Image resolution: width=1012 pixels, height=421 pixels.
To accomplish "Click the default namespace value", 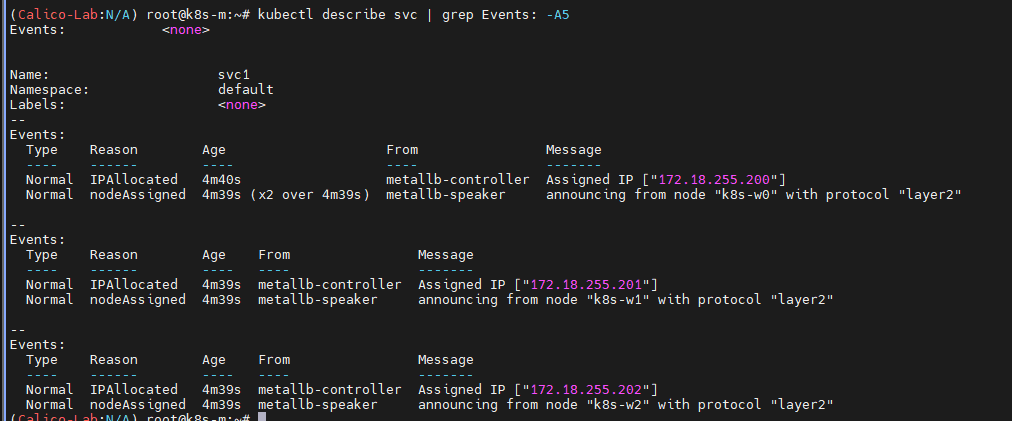I will (245, 90).
